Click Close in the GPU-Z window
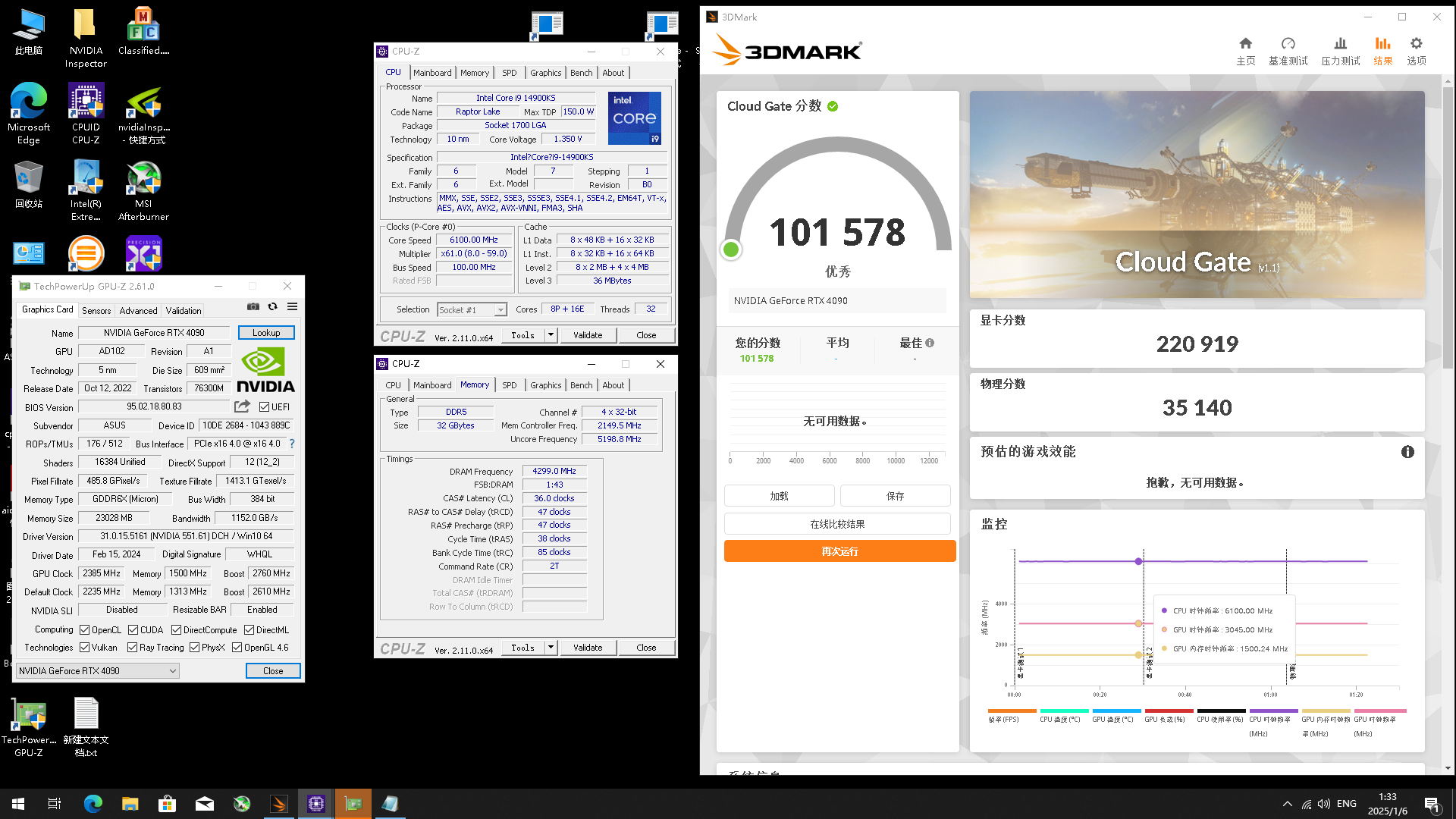Image resolution: width=1456 pixels, height=819 pixels. (273, 671)
